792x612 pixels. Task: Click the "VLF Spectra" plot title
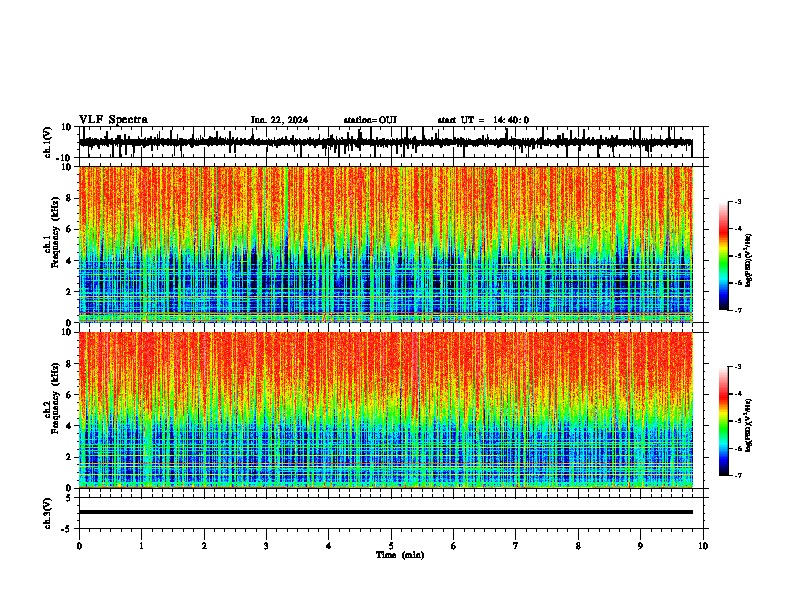tap(113, 119)
